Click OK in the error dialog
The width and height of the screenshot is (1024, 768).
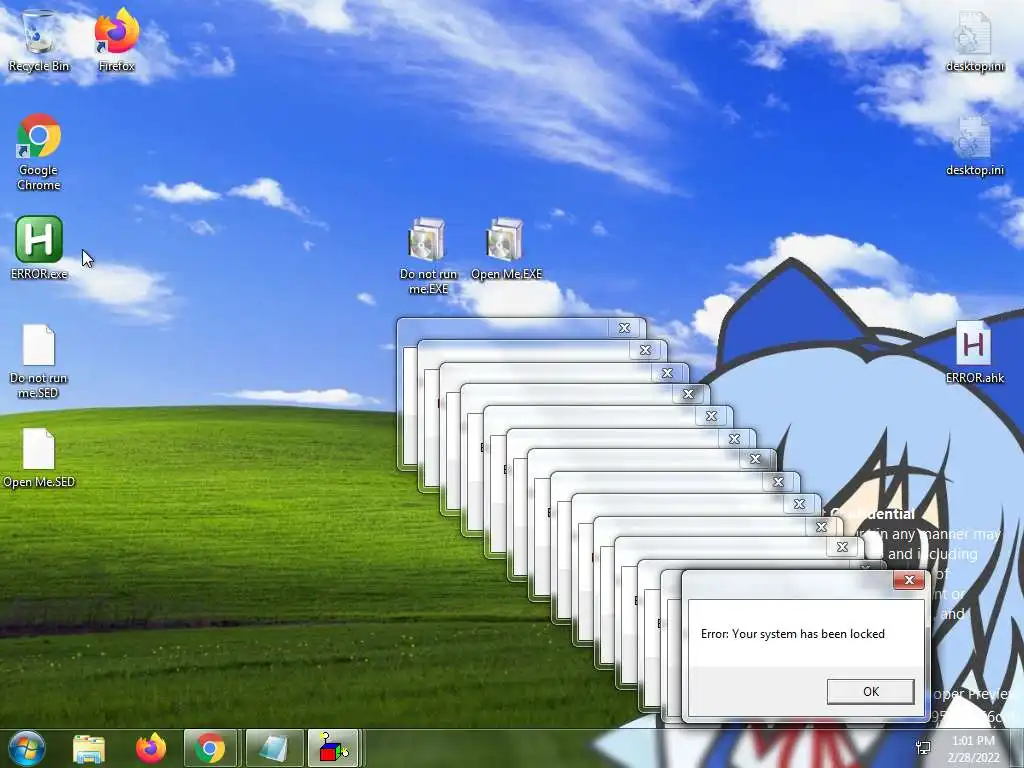coord(871,692)
